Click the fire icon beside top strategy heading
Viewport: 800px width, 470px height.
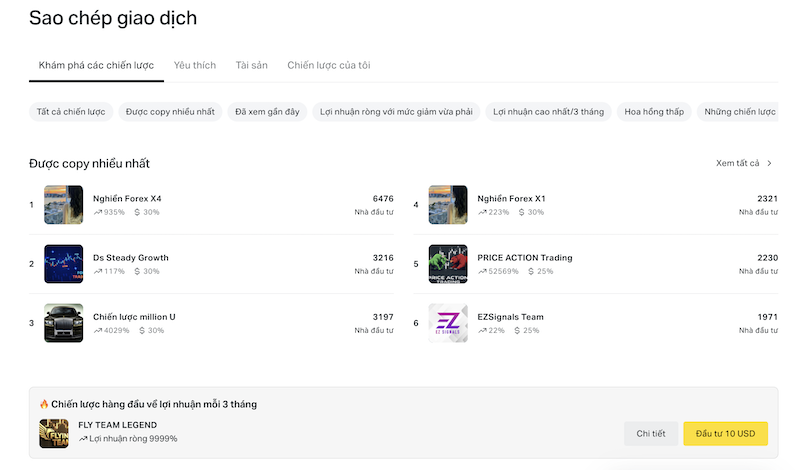click(x=44, y=405)
